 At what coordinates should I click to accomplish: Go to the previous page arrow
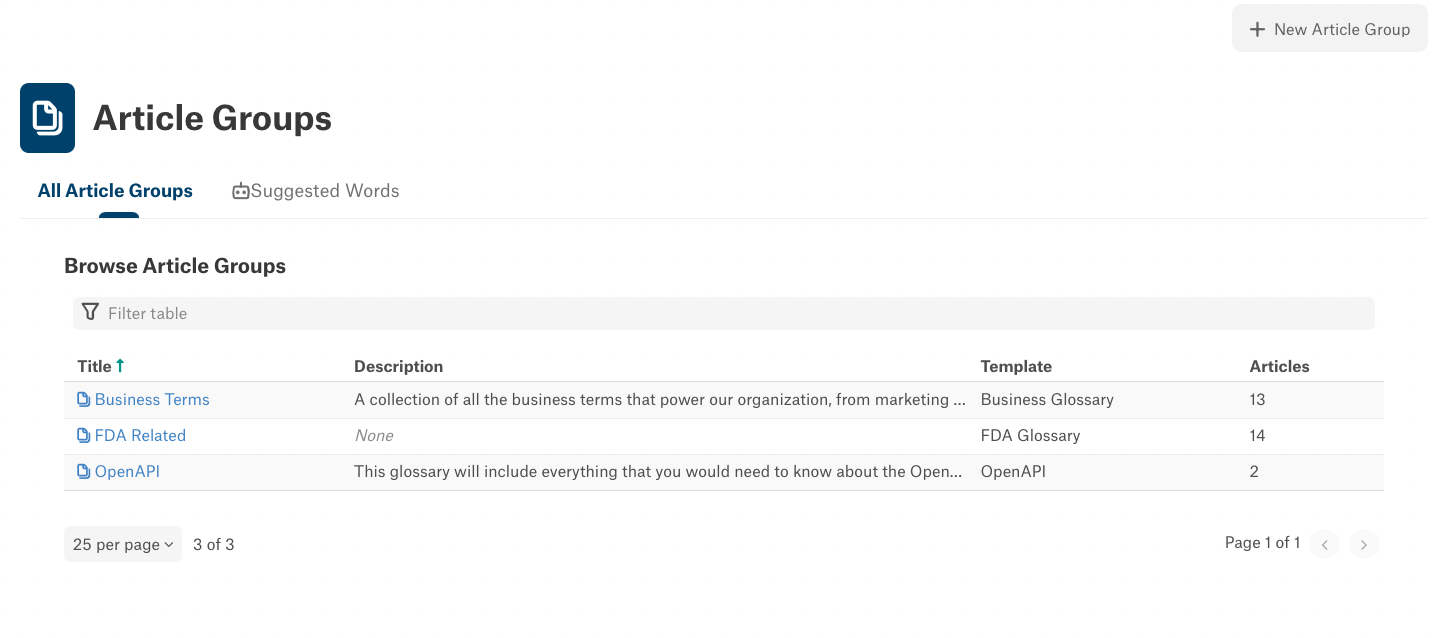pyautogui.click(x=1324, y=545)
